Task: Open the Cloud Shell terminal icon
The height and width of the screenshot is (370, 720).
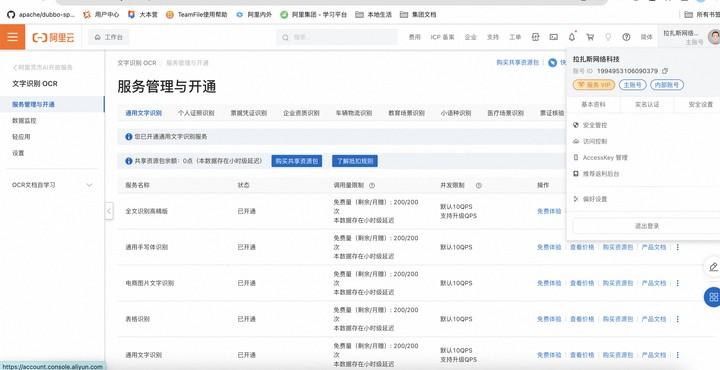Action: [554, 37]
